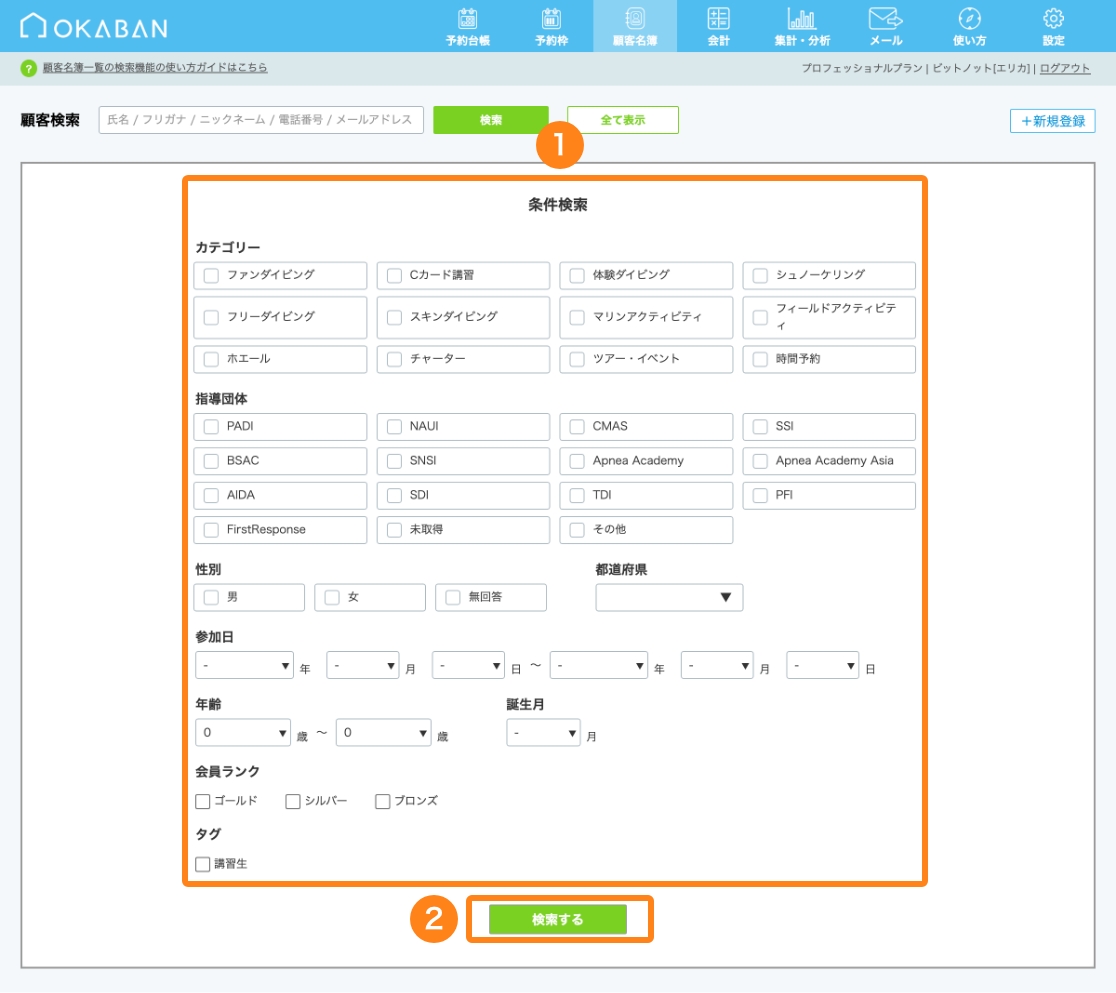Image resolution: width=1116 pixels, height=993 pixels.
Task: Check the スキンダイビング category box
Action: point(394,317)
